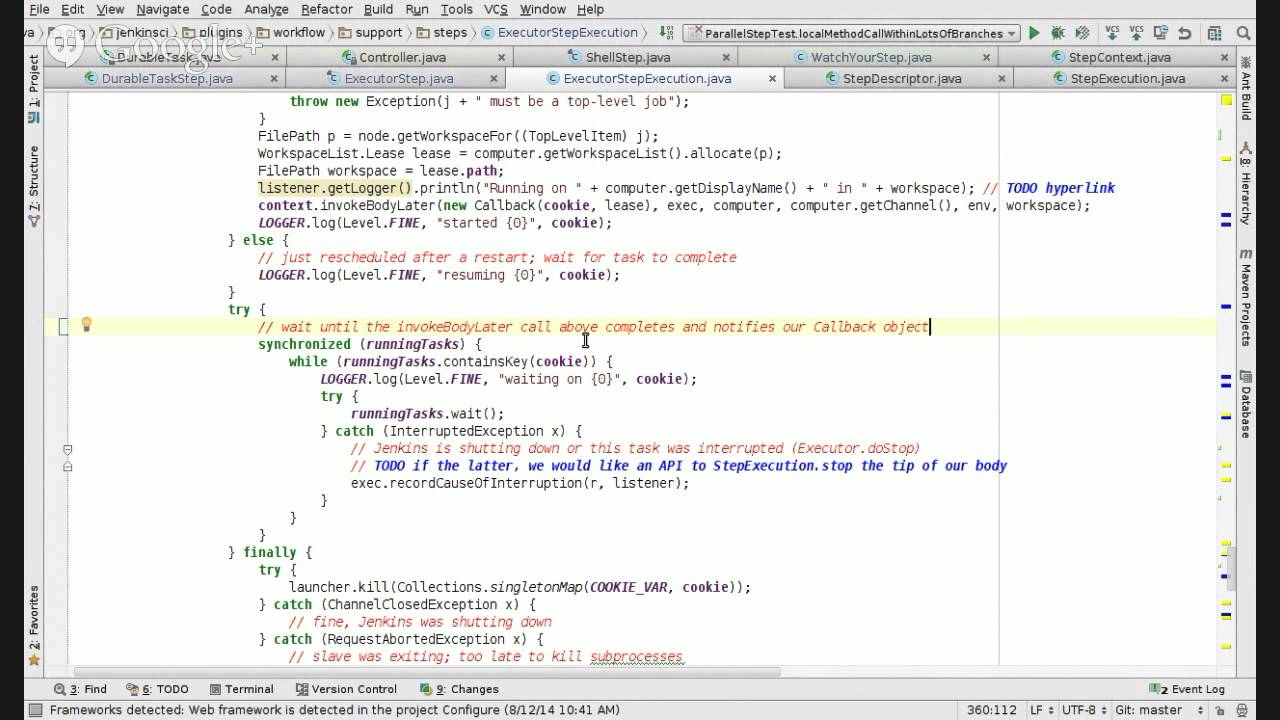Screen dimensions: 1280x720
Task: Open the TODO tool window
Action: [157, 689]
